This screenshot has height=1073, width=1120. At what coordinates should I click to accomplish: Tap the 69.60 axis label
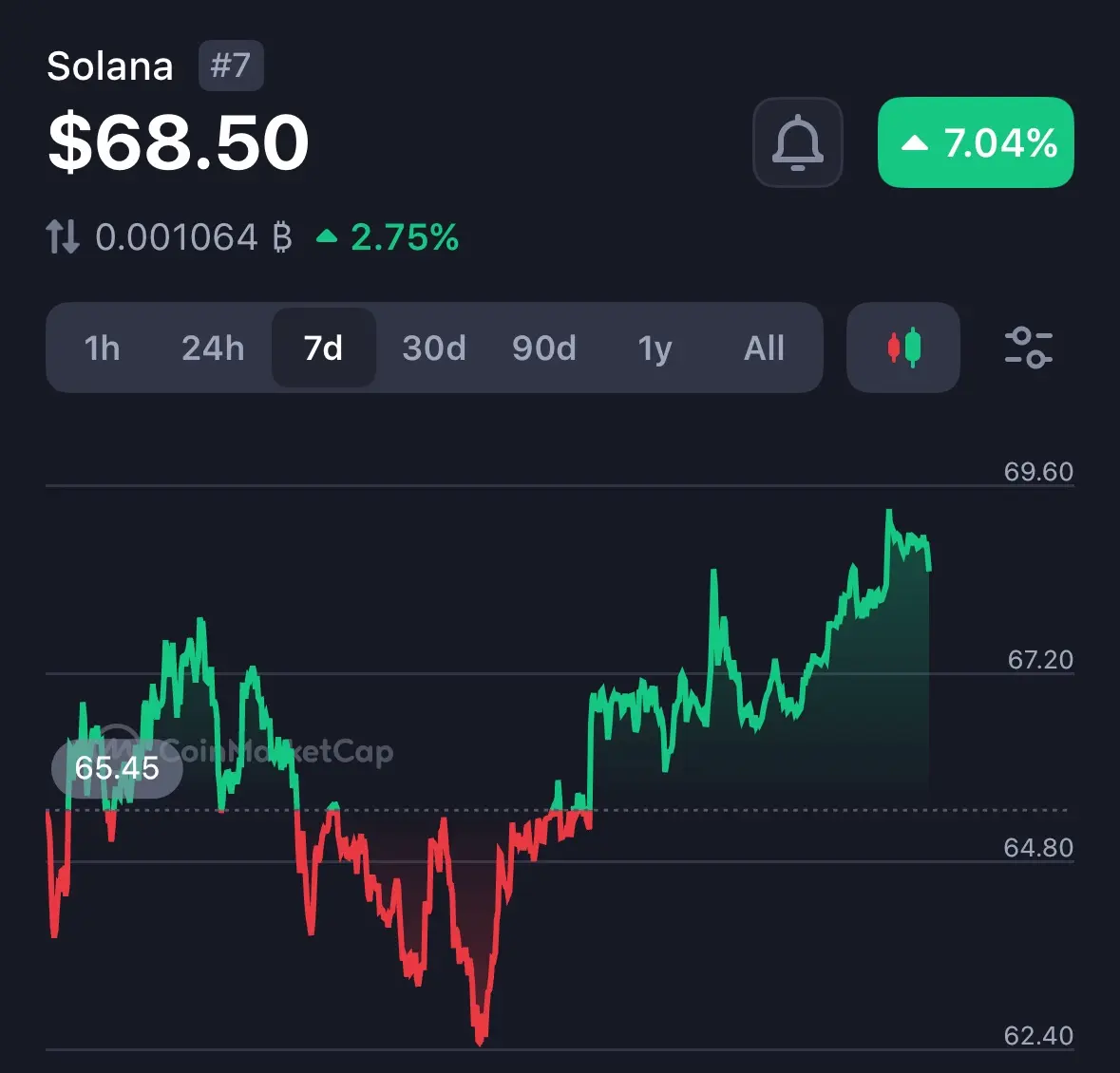[x=1038, y=472]
